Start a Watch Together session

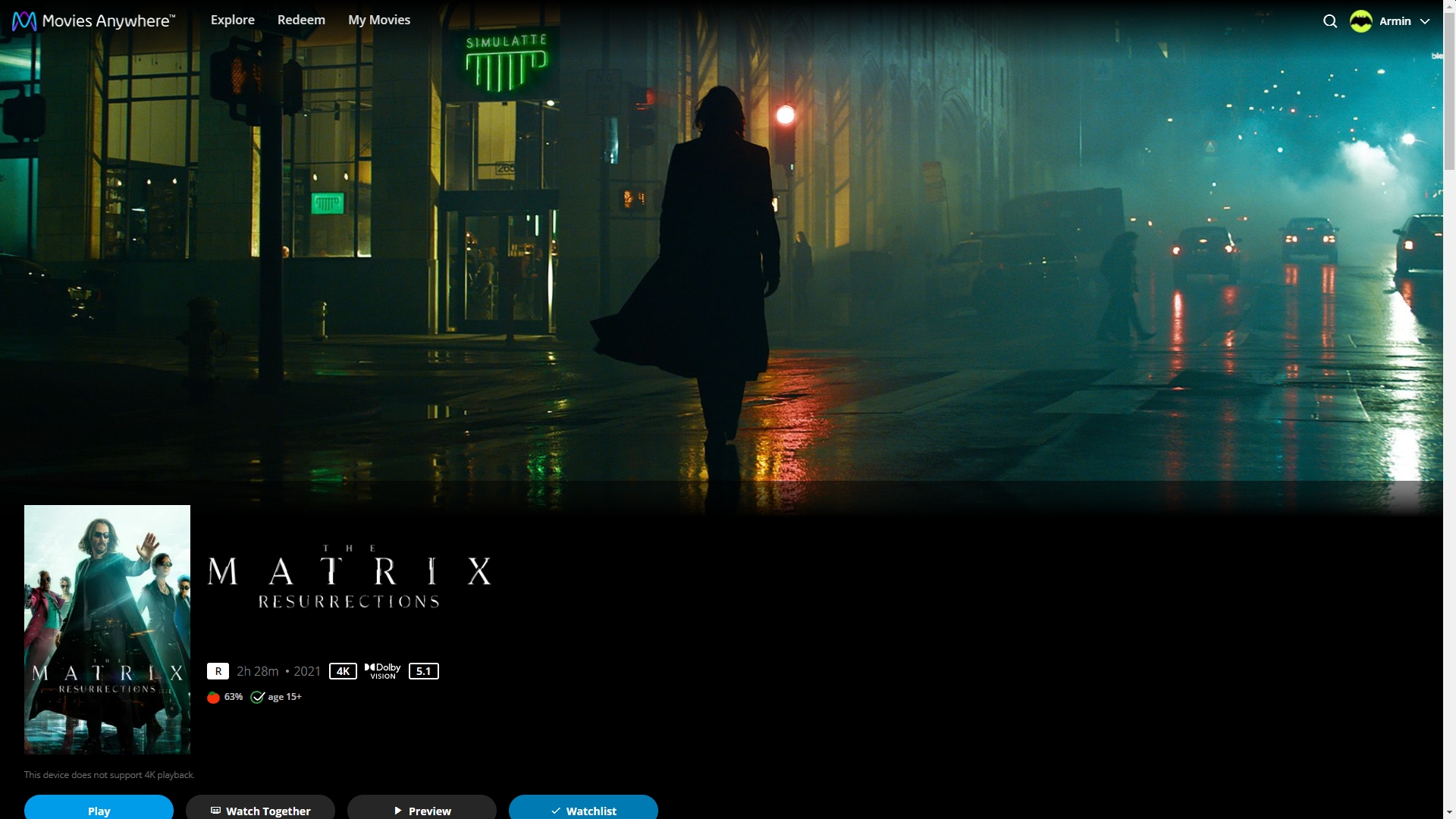pos(260,809)
